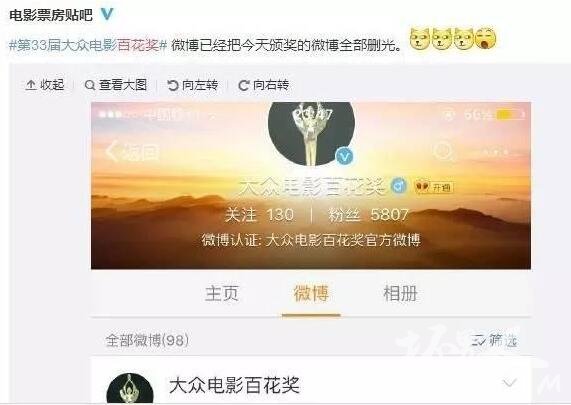Expand the chevron menu on the 大众电影百花奖 post
This screenshot has width=571, height=405.
(509, 383)
